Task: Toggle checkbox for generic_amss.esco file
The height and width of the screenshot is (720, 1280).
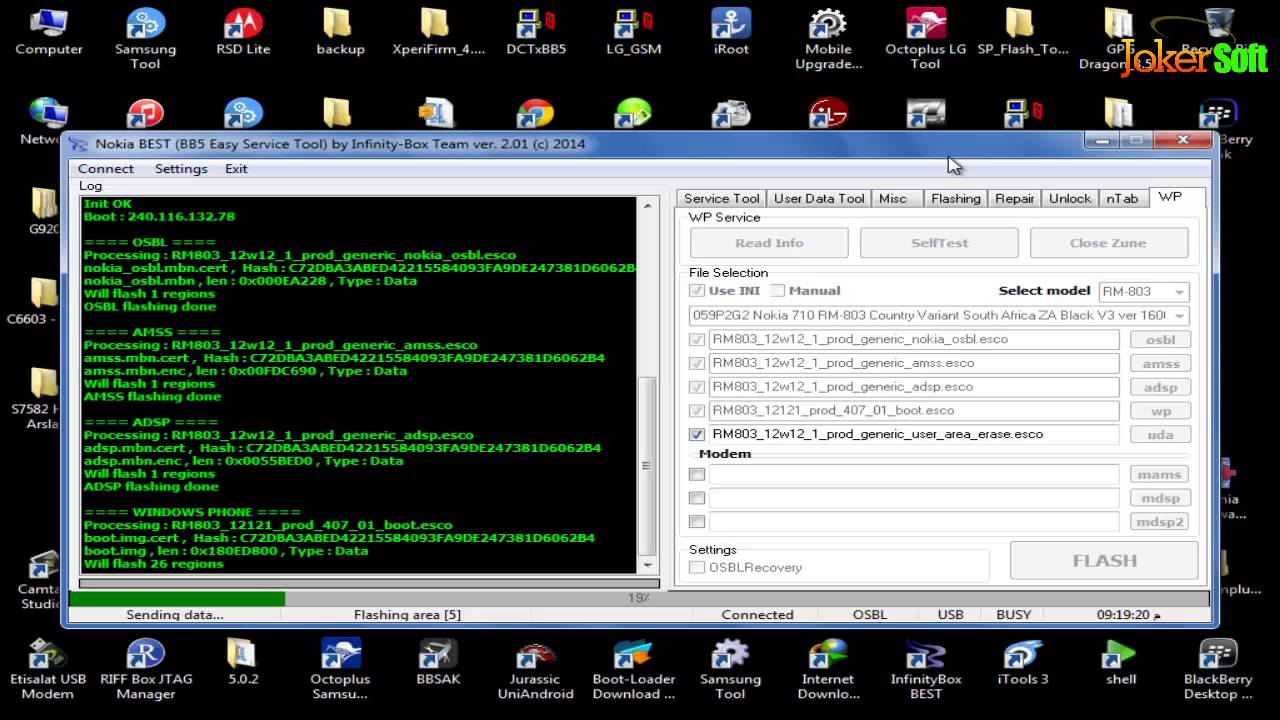Action: [697, 363]
